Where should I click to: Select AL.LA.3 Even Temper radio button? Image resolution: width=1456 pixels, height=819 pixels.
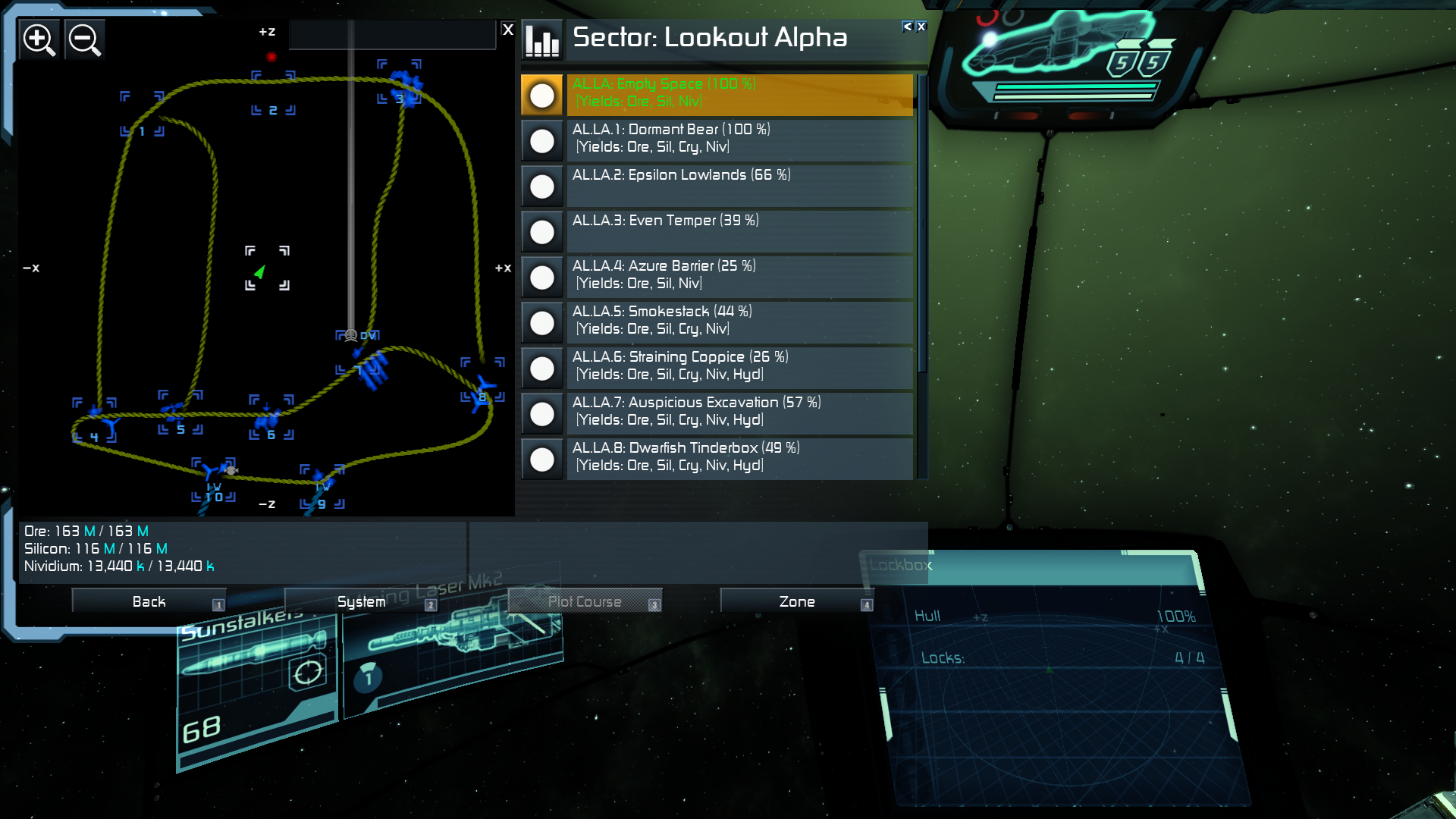point(542,232)
